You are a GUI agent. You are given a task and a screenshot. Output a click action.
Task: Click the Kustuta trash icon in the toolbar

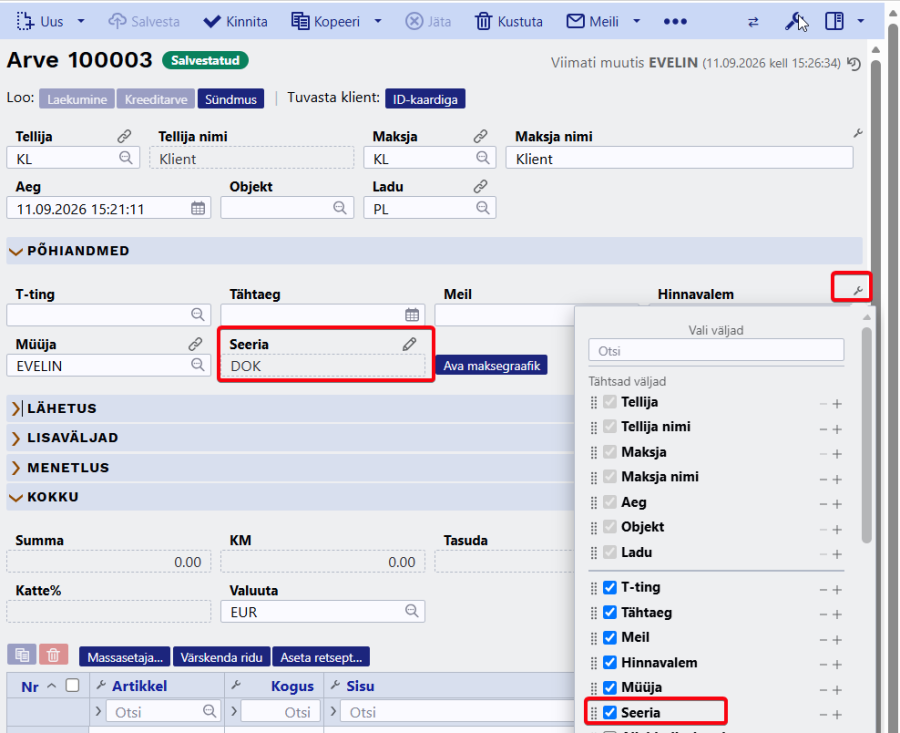coord(483,22)
